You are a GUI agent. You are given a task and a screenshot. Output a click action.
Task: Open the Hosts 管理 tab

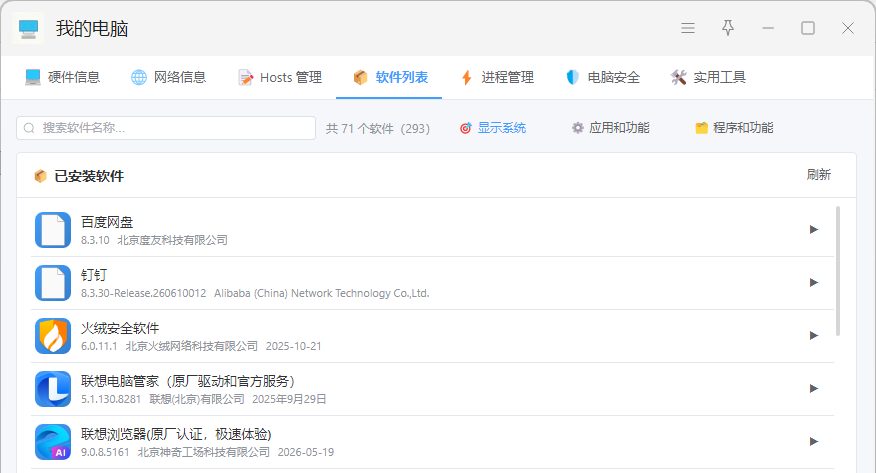click(x=280, y=77)
